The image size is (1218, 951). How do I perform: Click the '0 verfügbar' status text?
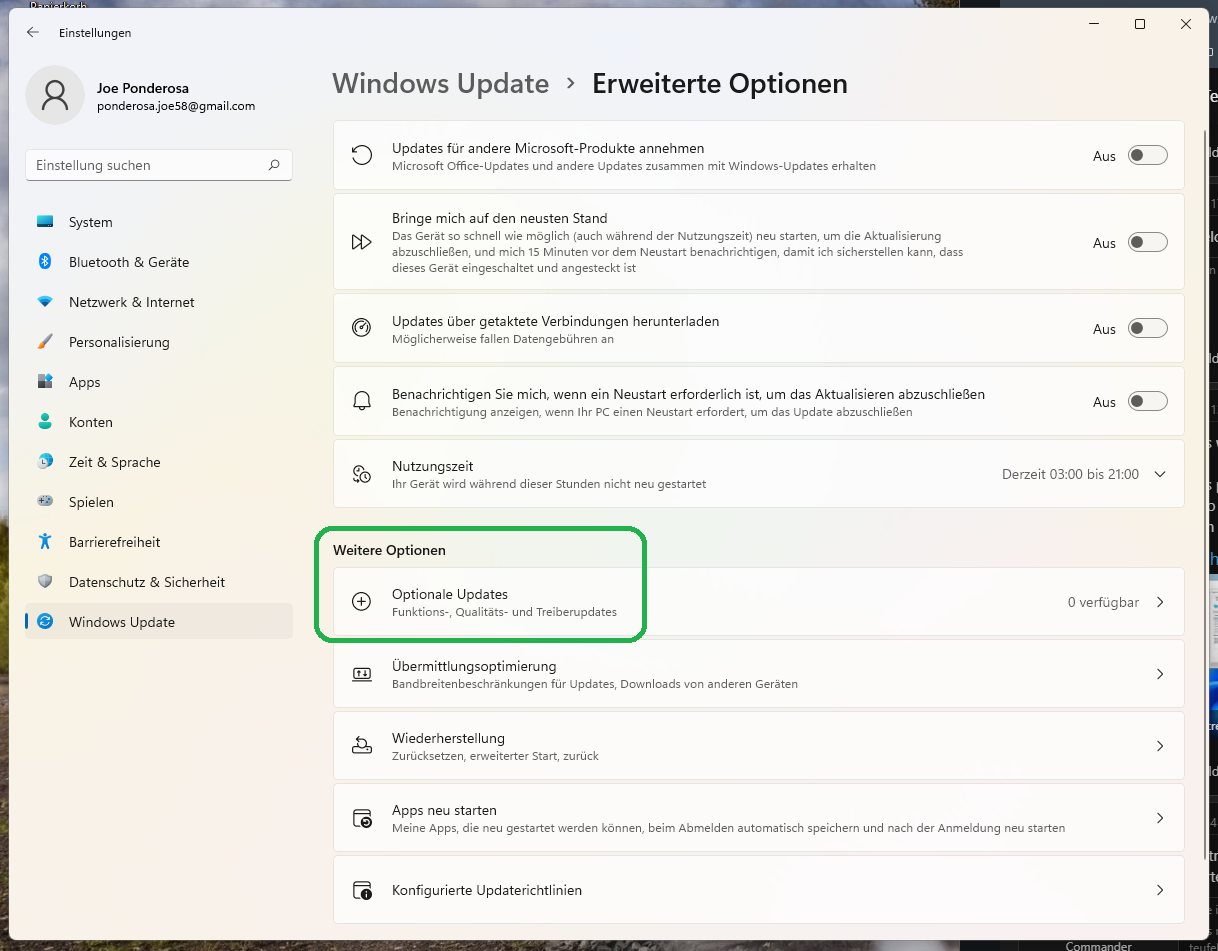tap(1103, 602)
